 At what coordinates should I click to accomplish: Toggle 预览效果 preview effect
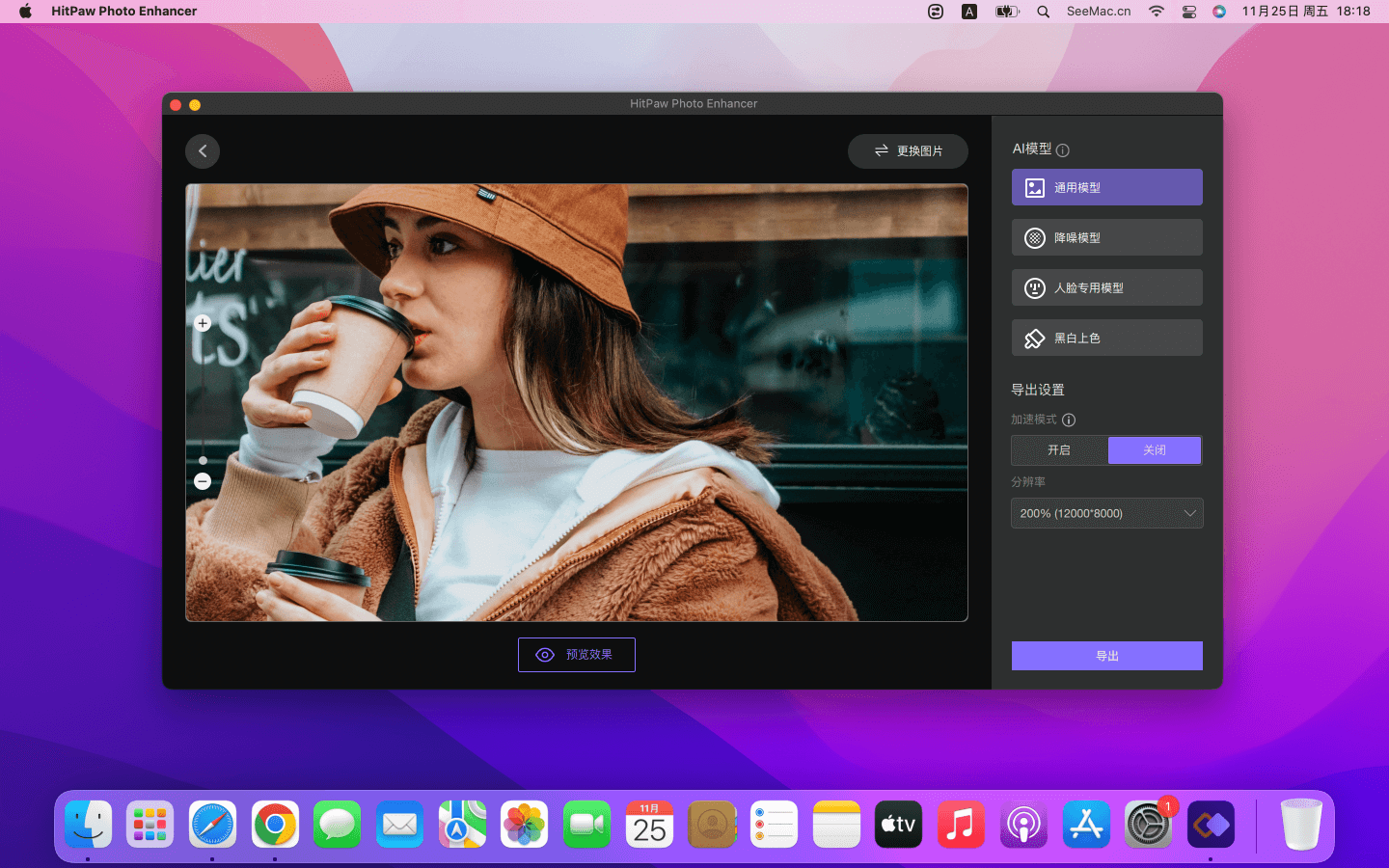577,655
